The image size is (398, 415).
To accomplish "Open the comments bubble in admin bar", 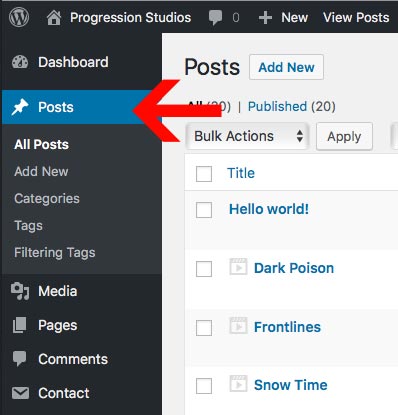I will point(215,17).
